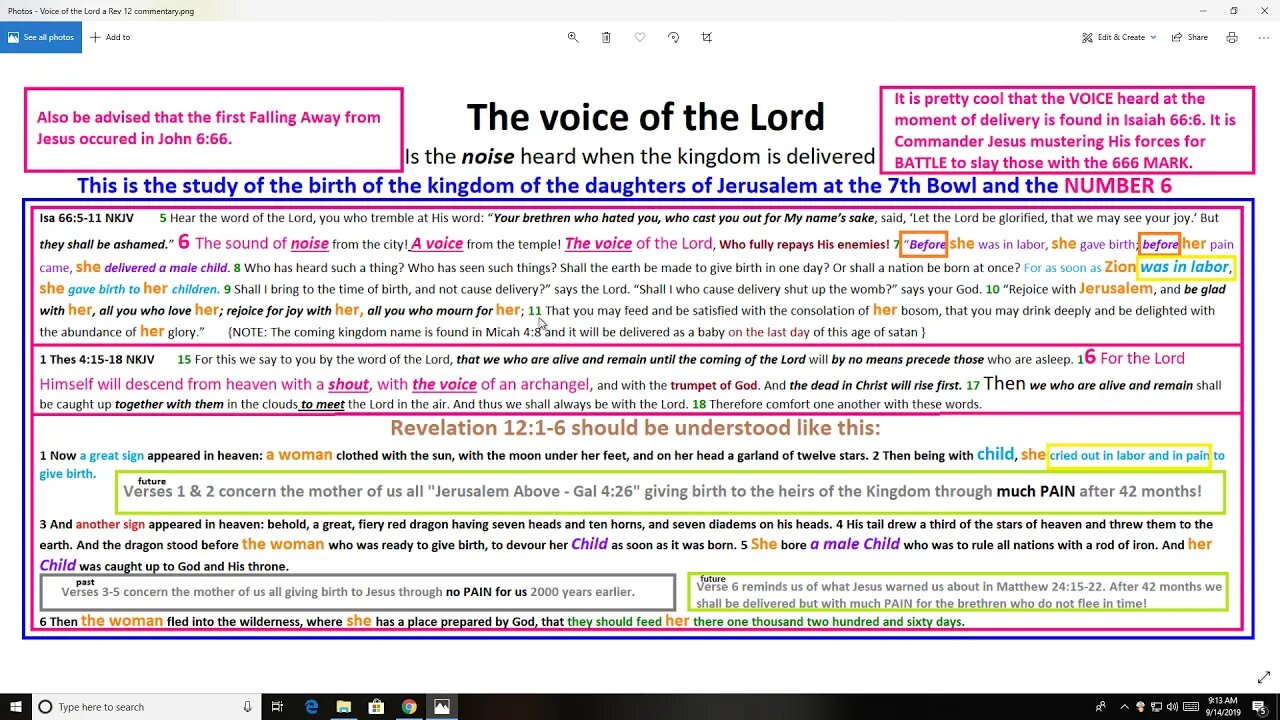The height and width of the screenshot is (720, 1280).
Task: Delete the photo with the trash icon
Action: point(606,37)
